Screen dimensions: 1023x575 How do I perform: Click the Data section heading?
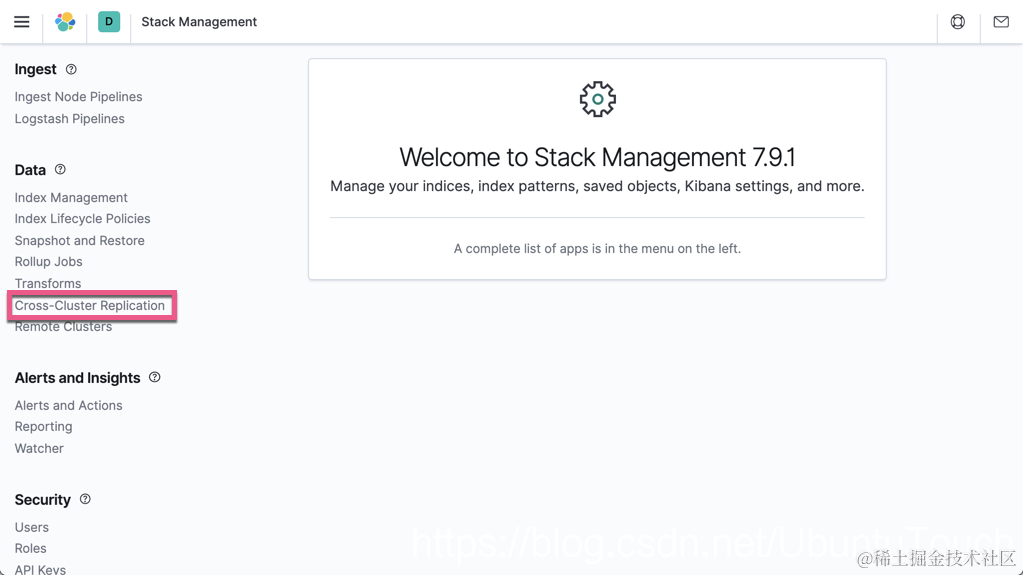[x=30, y=170]
